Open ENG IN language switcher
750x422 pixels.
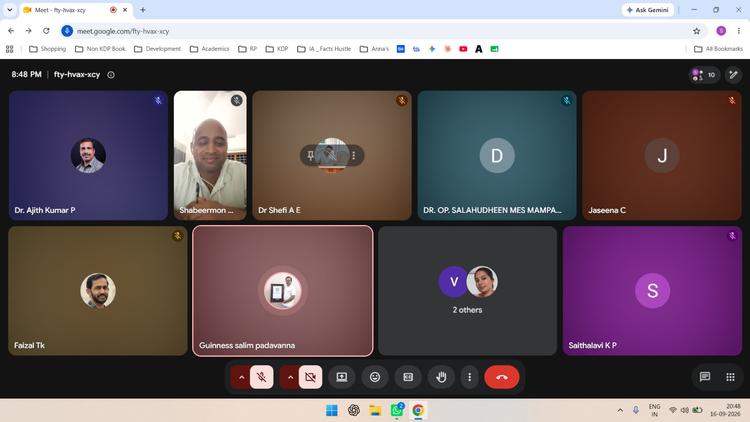(x=654, y=410)
